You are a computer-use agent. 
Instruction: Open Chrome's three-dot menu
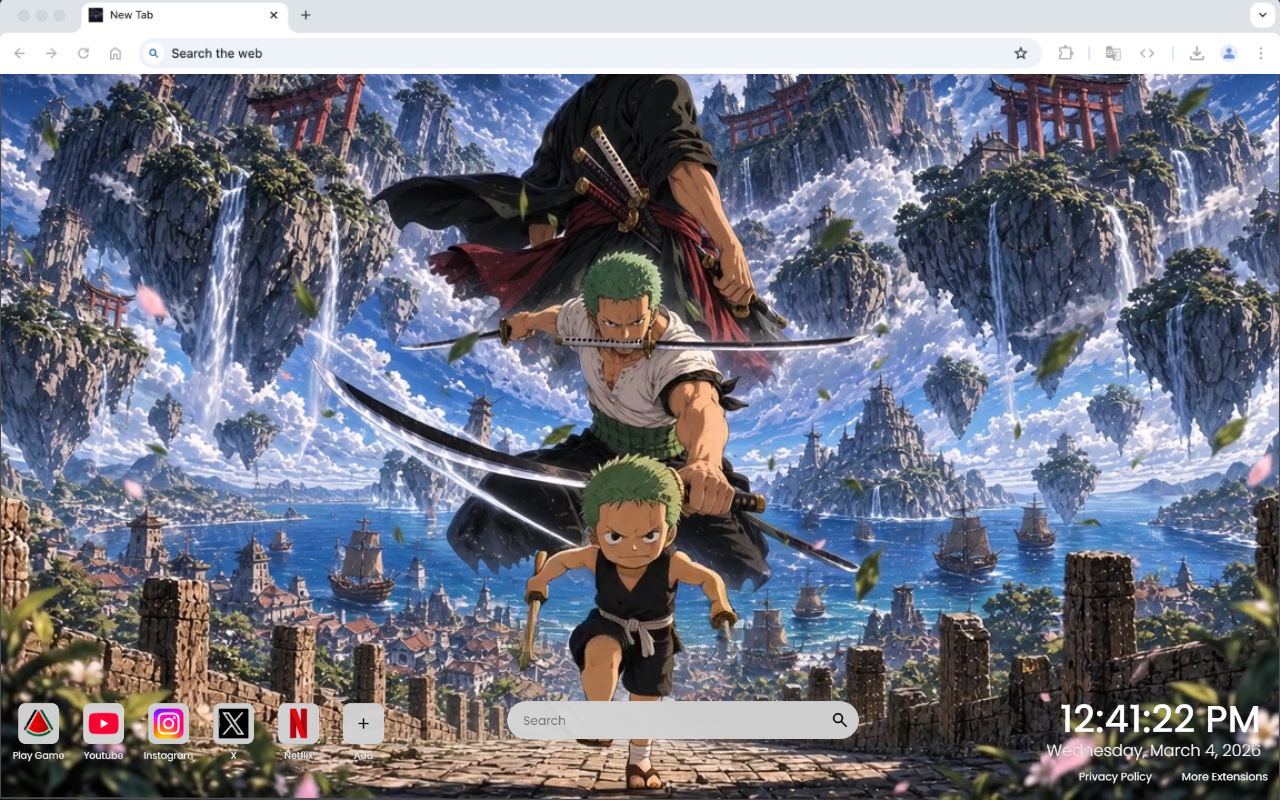pos(1260,53)
